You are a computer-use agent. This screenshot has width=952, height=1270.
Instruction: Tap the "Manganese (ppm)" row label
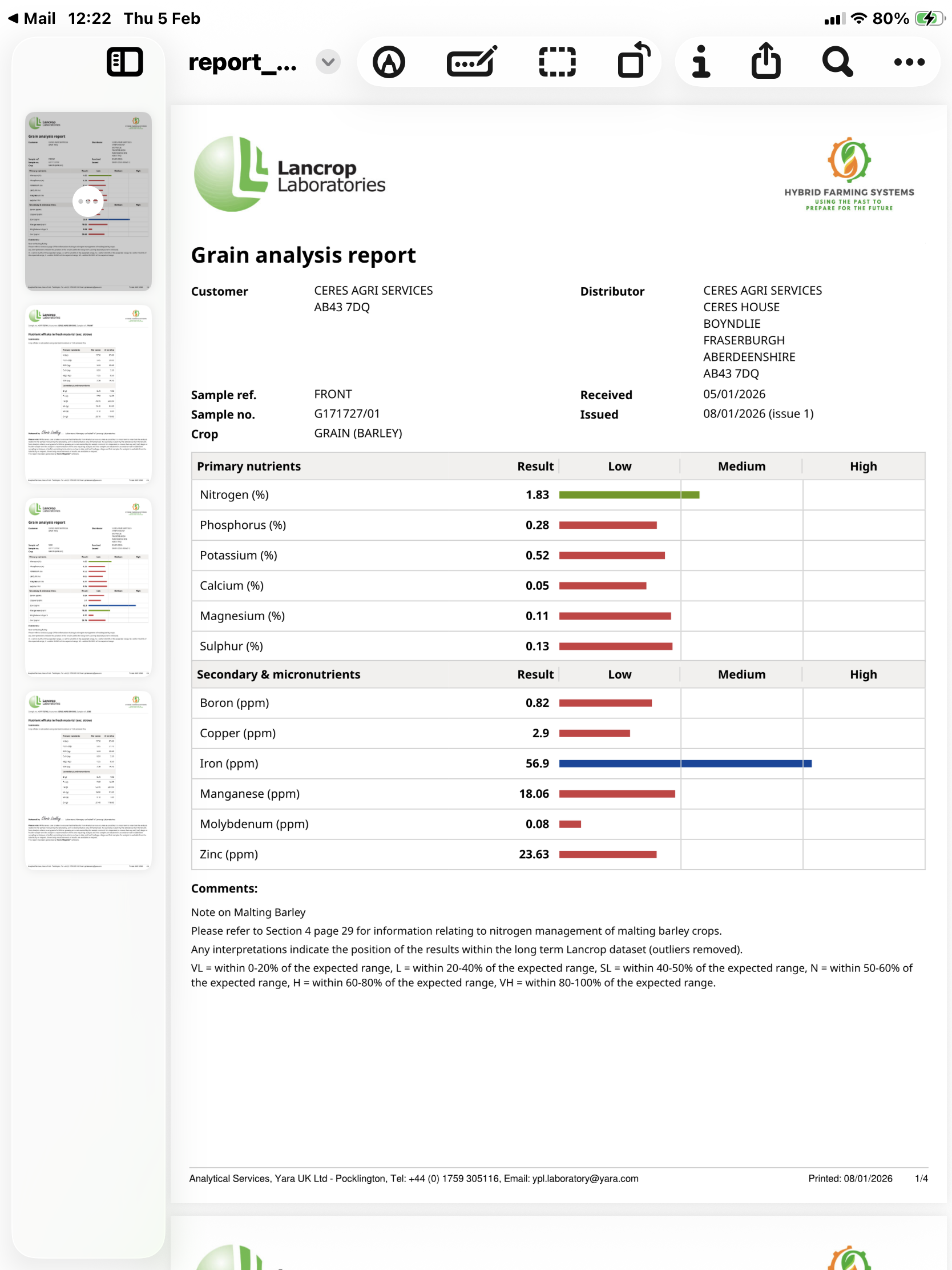(x=249, y=794)
